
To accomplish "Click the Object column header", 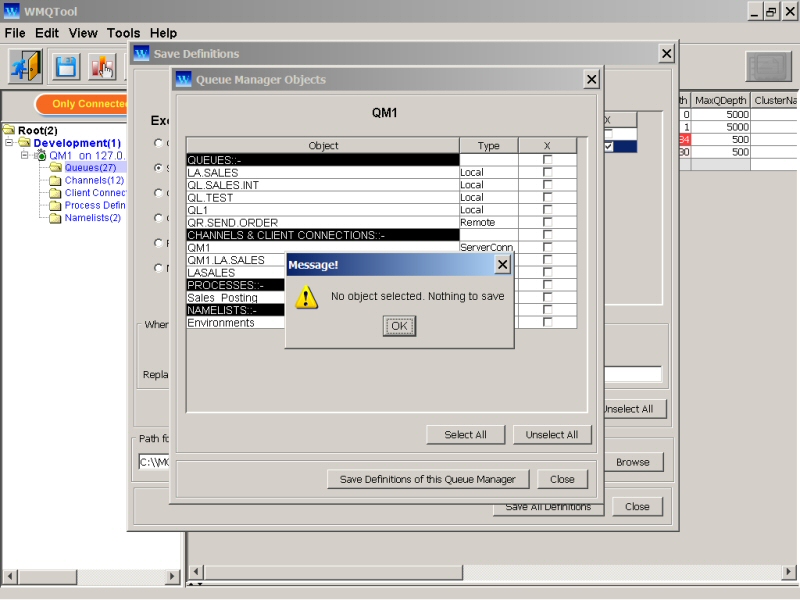I will pos(323,145).
